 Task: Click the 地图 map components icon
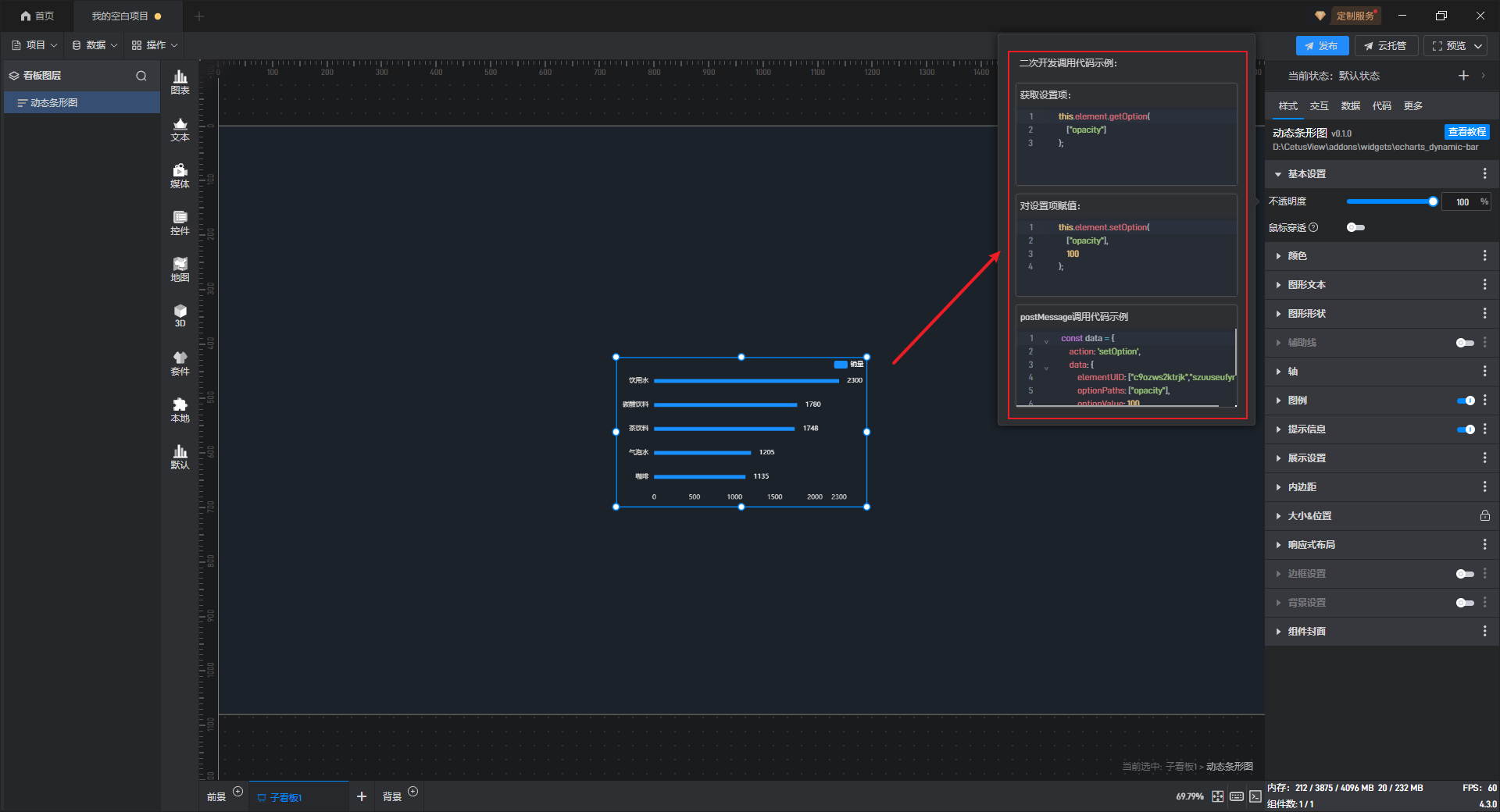coord(180,269)
